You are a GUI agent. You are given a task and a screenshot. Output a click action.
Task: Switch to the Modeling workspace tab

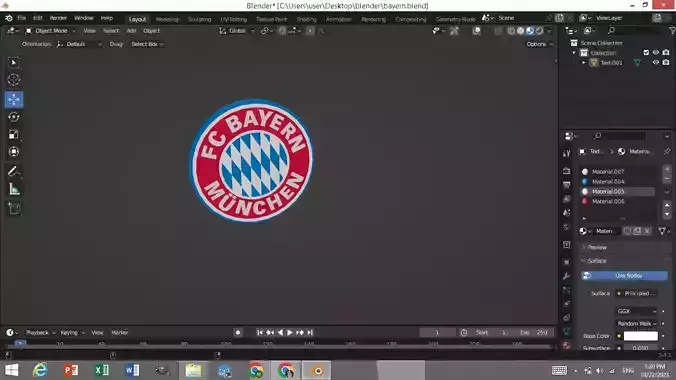pyautogui.click(x=167, y=19)
